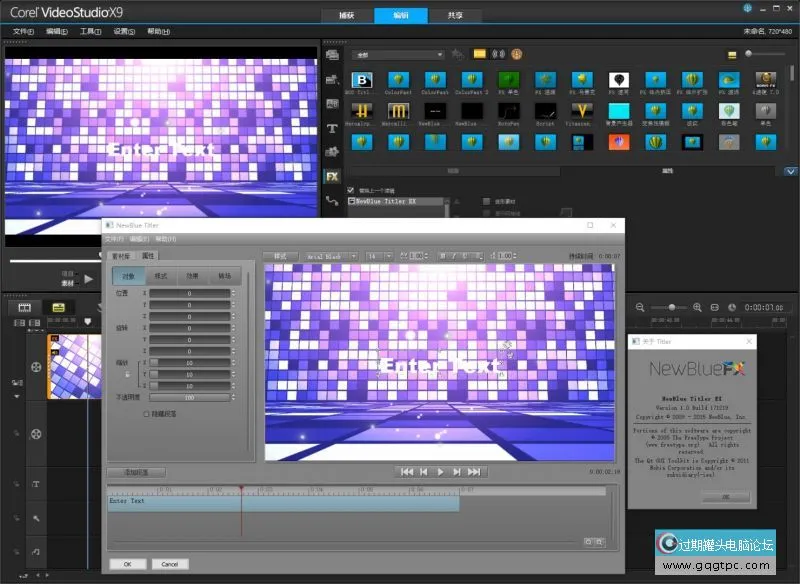Click the video track icon
Screen dimensions: 800x584
36,367
